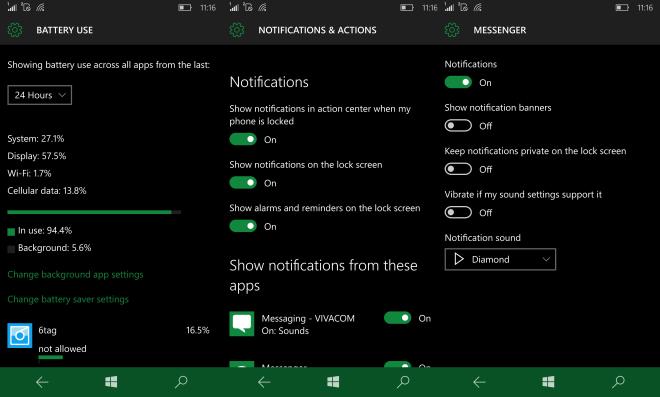Viewport: 660px width, 397px height.
Task: Open the 6tag app icon
Action: coord(20,336)
